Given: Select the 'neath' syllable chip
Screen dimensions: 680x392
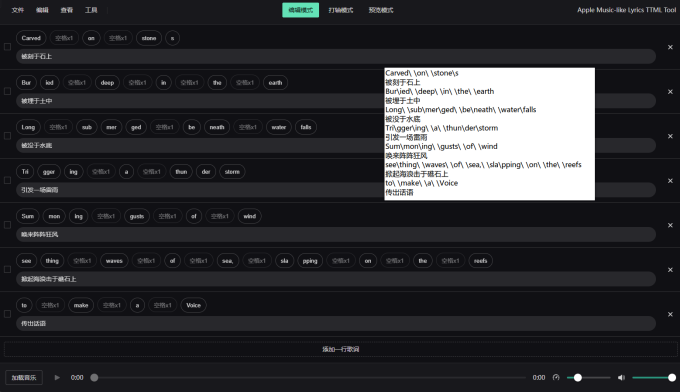Looking at the screenshot, I should pyautogui.click(x=217, y=127).
